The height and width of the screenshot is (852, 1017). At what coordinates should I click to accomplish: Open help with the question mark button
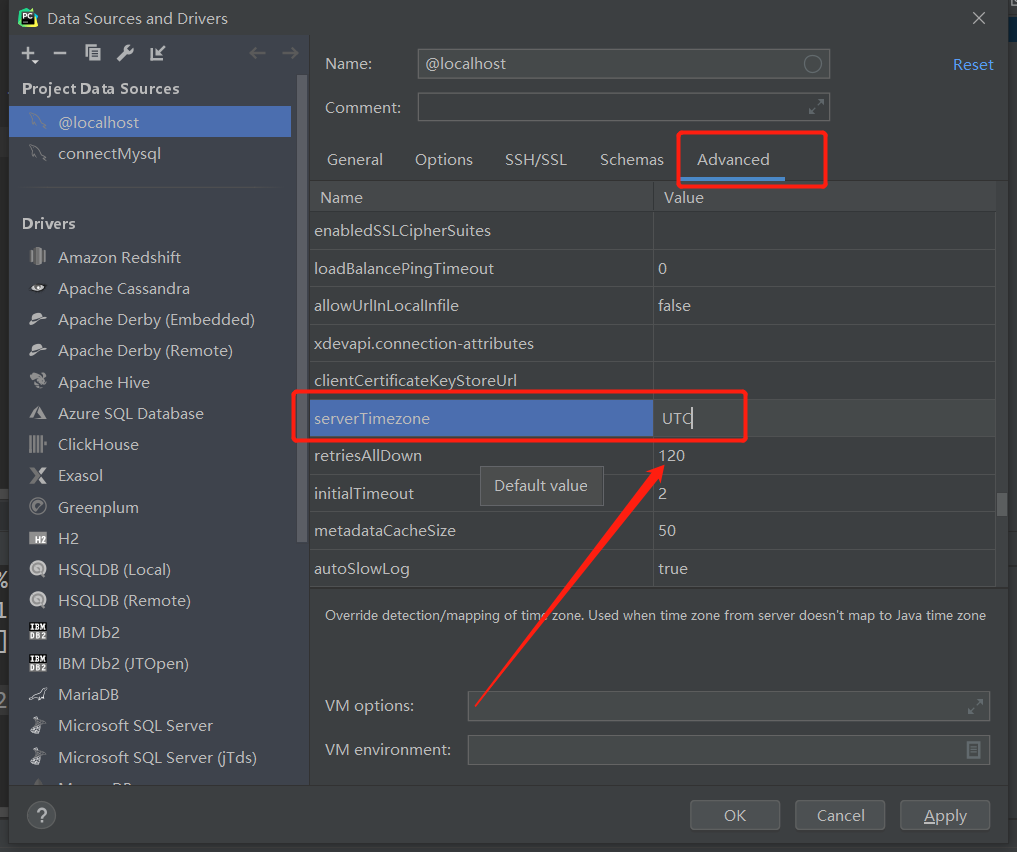[42, 815]
